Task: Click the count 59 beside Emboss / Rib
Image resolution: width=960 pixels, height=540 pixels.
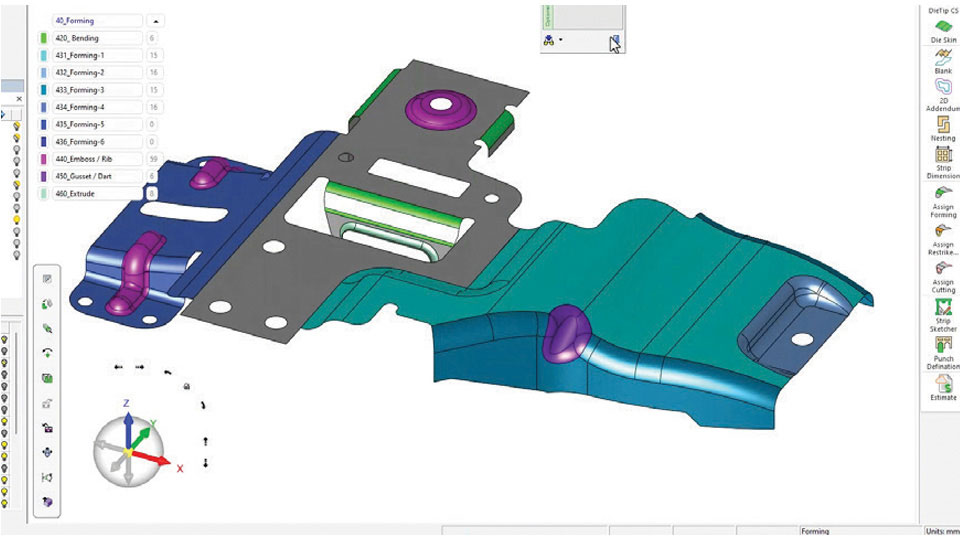Action: point(153,159)
